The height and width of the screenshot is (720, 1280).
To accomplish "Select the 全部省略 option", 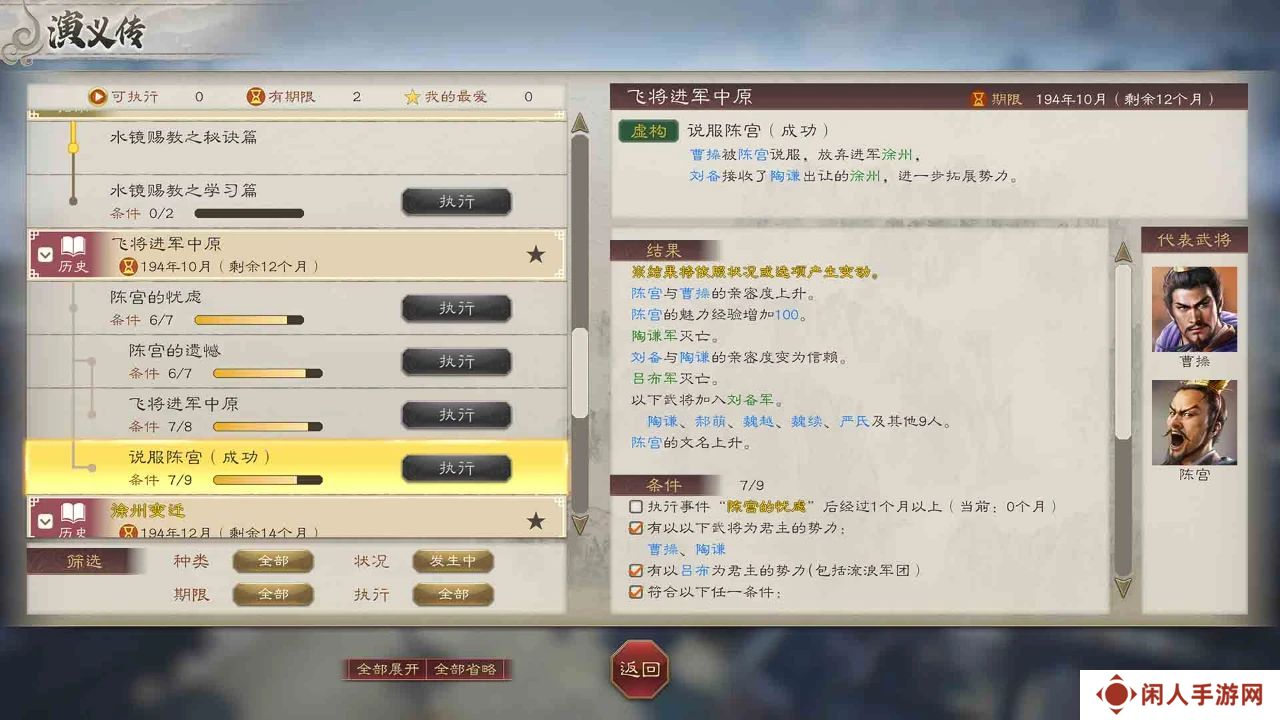I will click(x=465, y=669).
